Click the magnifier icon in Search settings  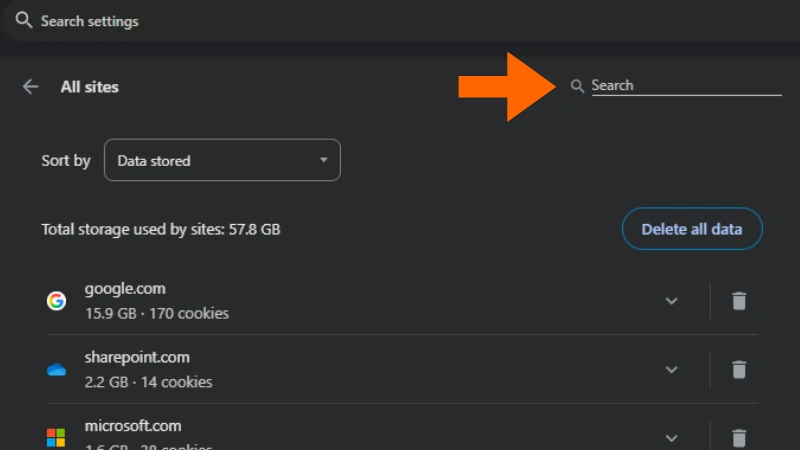pyautogui.click(x=24, y=20)
